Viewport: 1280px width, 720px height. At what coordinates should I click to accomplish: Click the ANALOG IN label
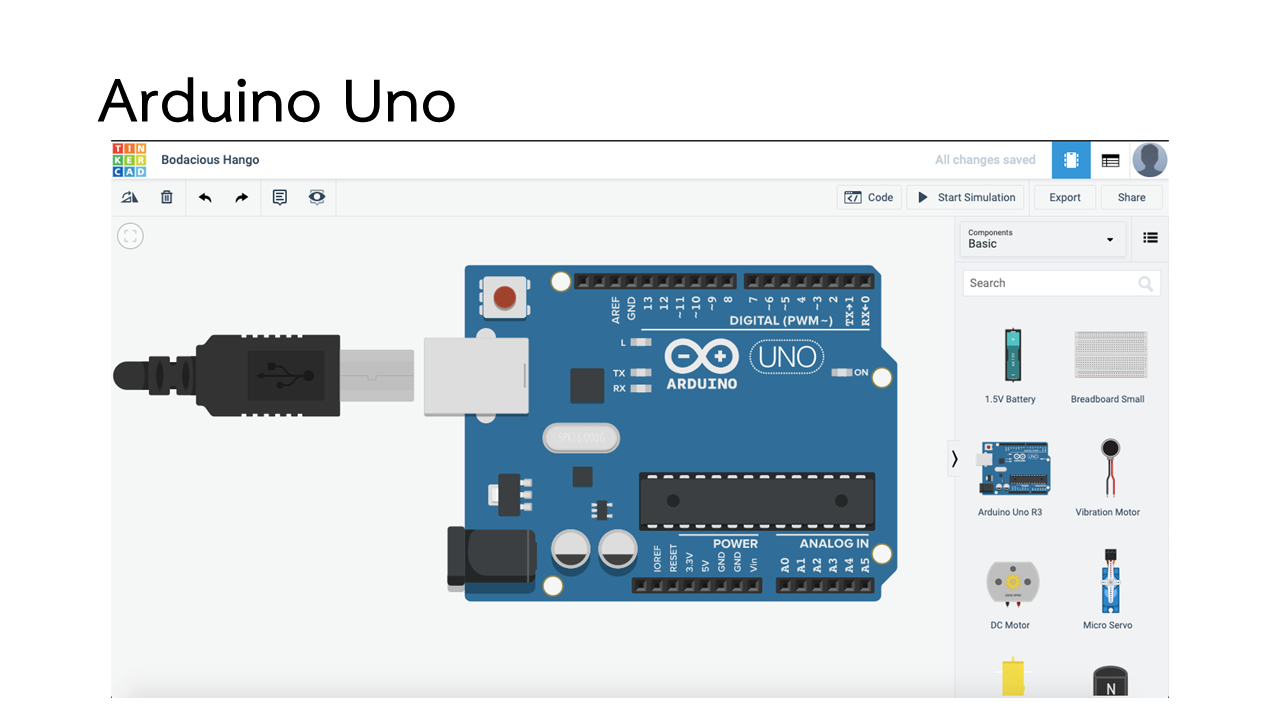[x=834, y=544]
